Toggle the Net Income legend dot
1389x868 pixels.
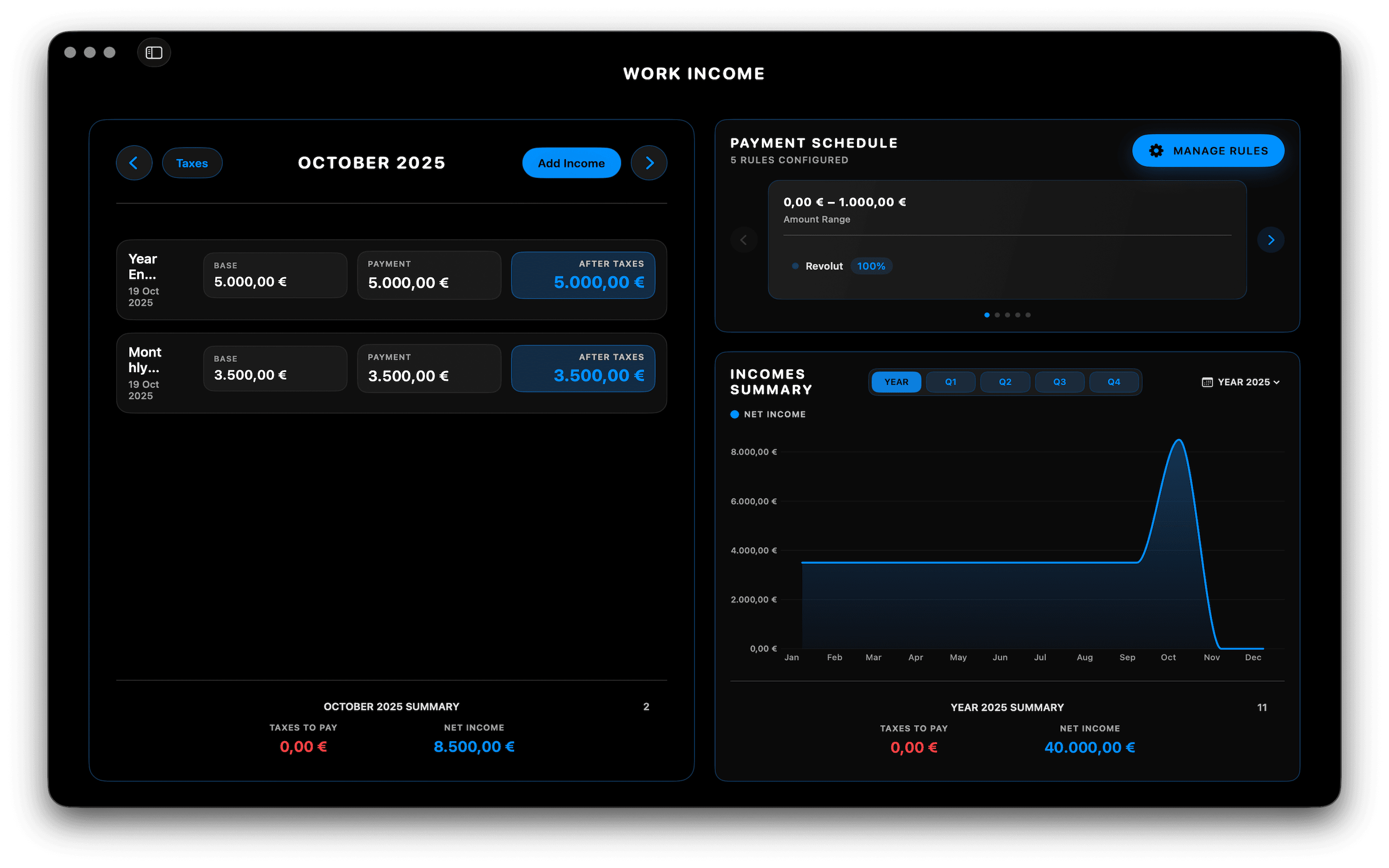pyautogui.click(x=735, y=415)
